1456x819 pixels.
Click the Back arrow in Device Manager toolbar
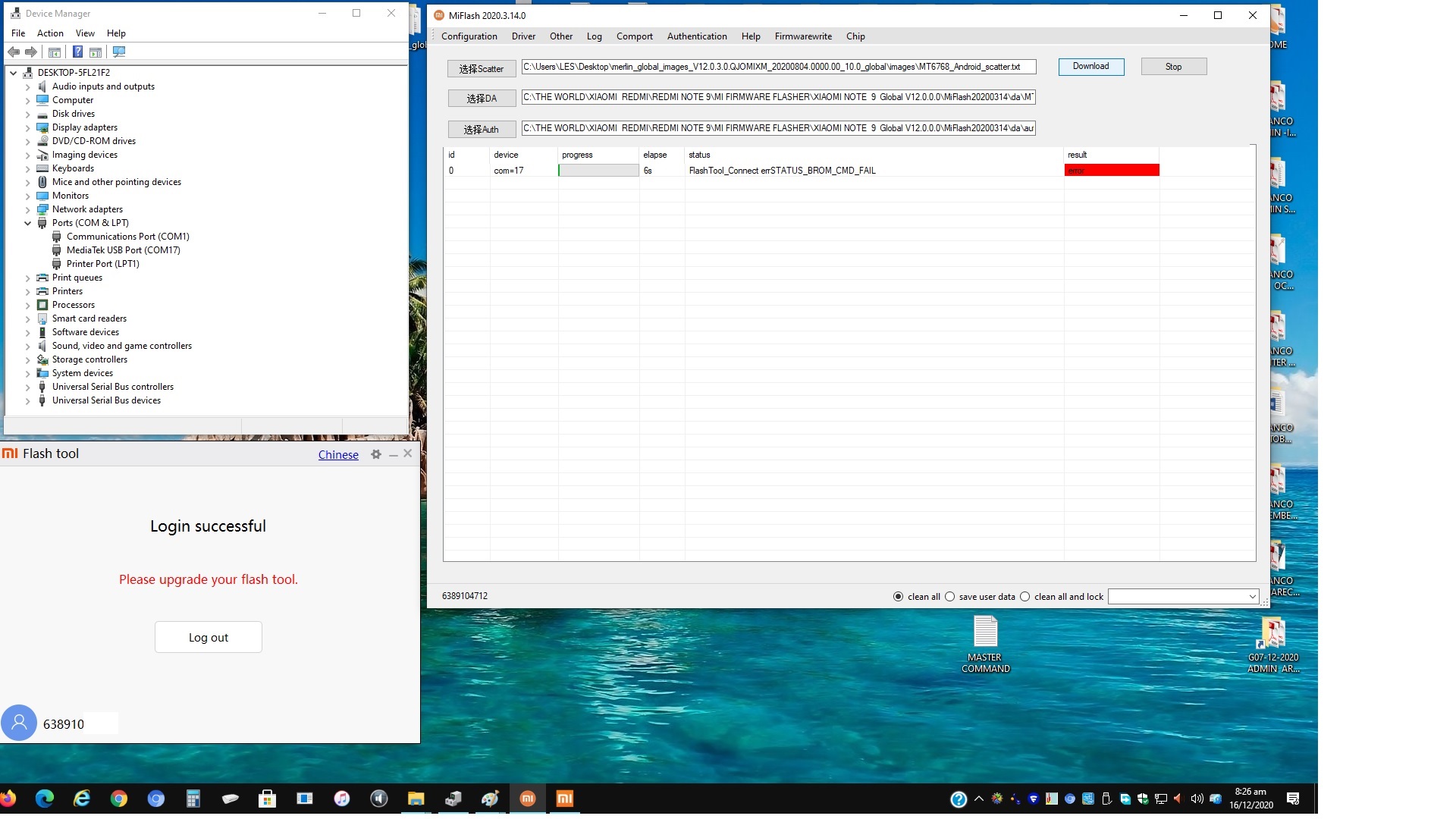14,52
